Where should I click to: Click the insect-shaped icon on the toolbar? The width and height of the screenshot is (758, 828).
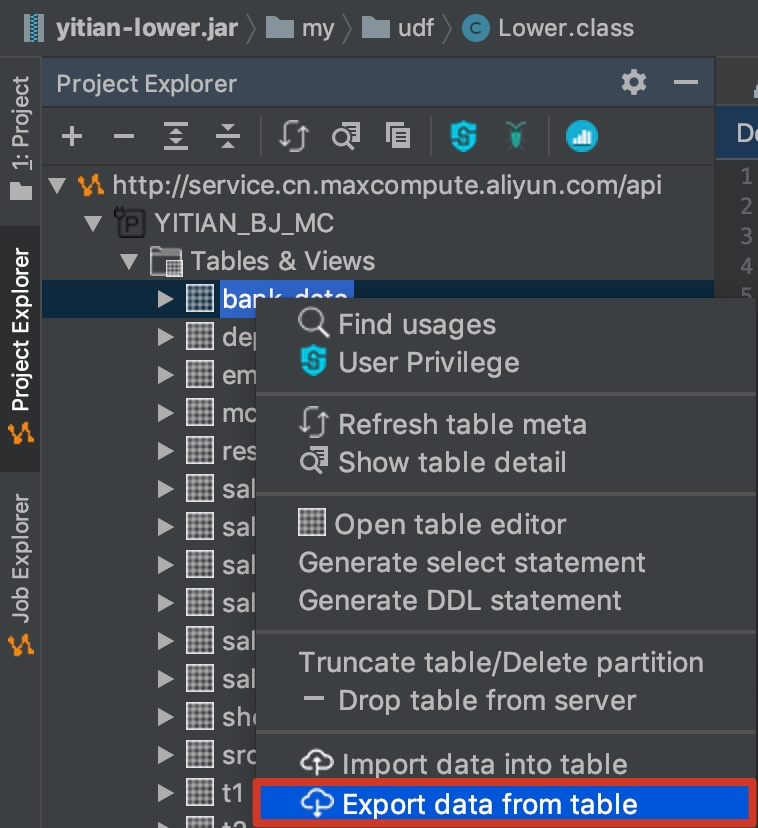pyautogui.click(x=517, y=137)
